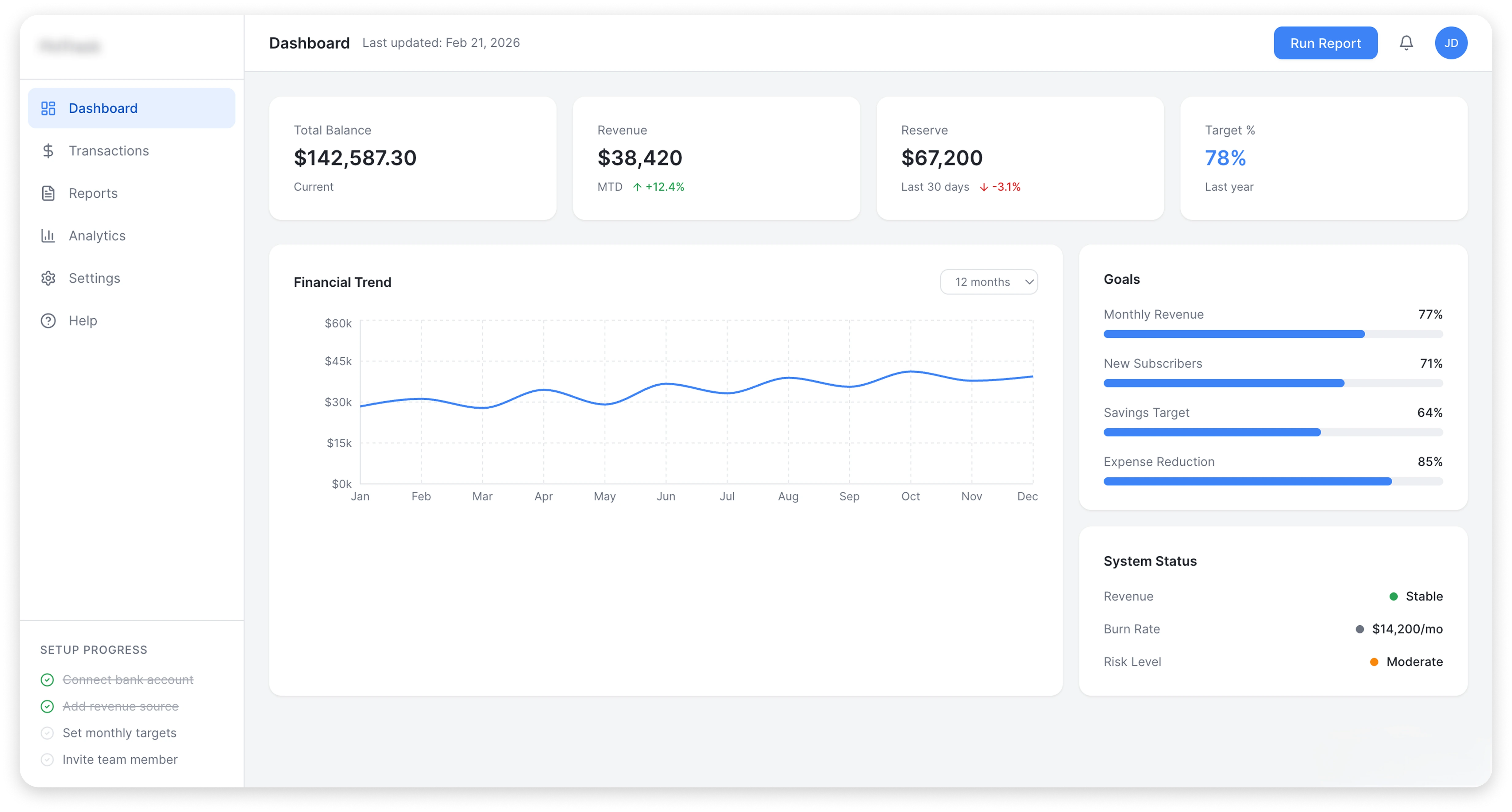Click the Monthly Revenue progress bar
Screen dimensions: 1512x812
point(1272,334)
